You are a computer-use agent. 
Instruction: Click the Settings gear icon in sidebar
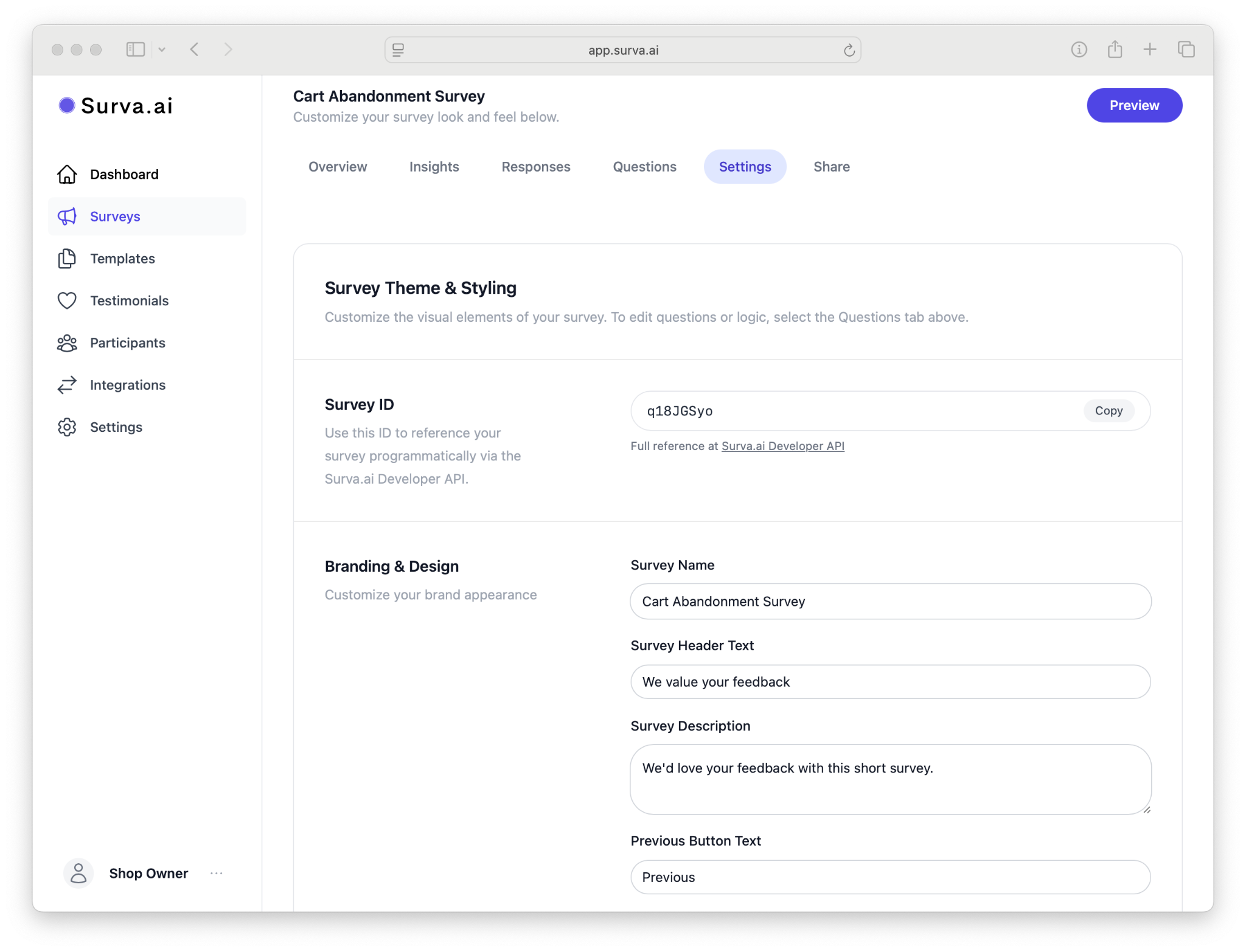click(x=67, y=427)
